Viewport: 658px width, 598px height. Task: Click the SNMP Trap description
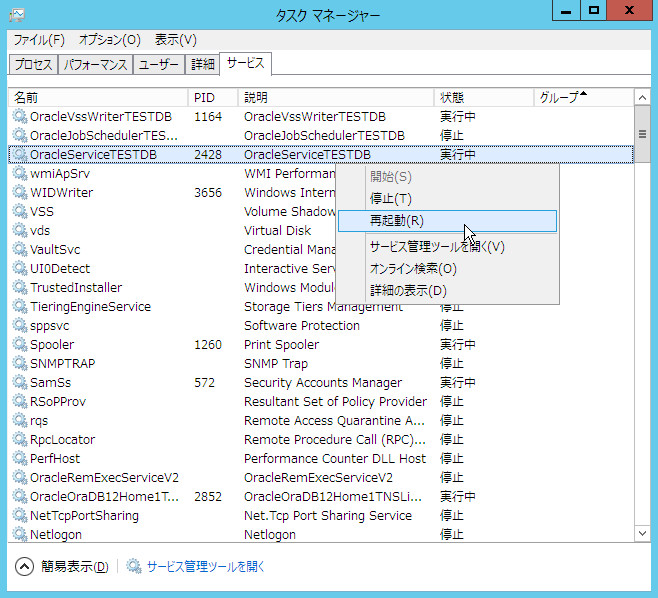(x=276, y=364)
